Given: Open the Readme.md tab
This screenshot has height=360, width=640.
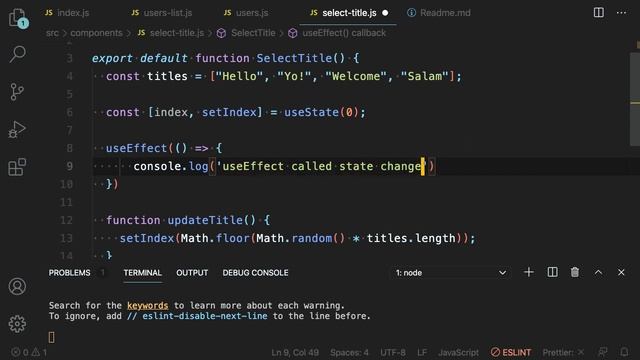Looking at the screenshot, I should (x=439, y=13).
